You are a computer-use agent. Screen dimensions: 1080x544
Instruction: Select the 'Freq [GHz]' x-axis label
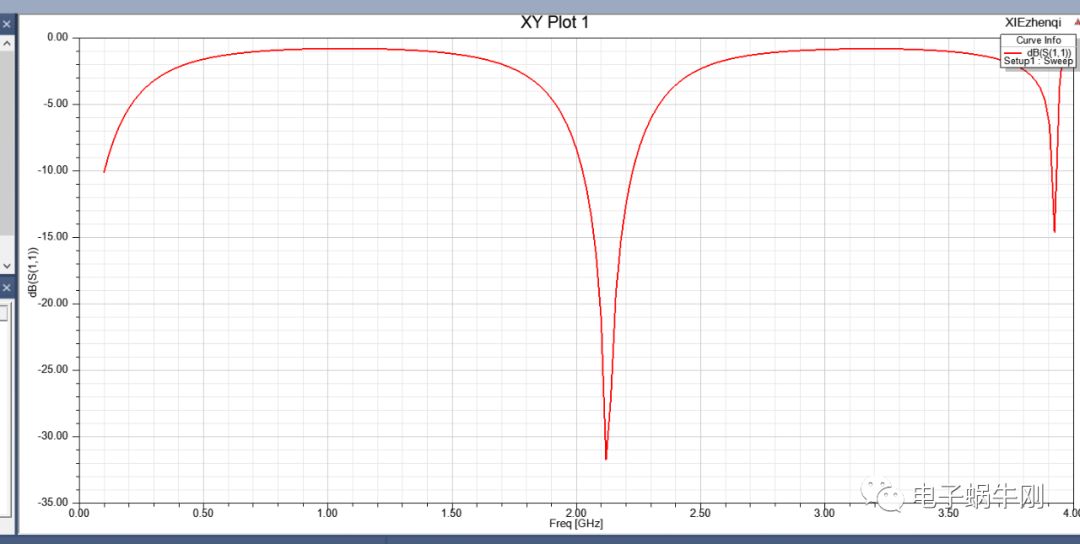pos(576,524)
